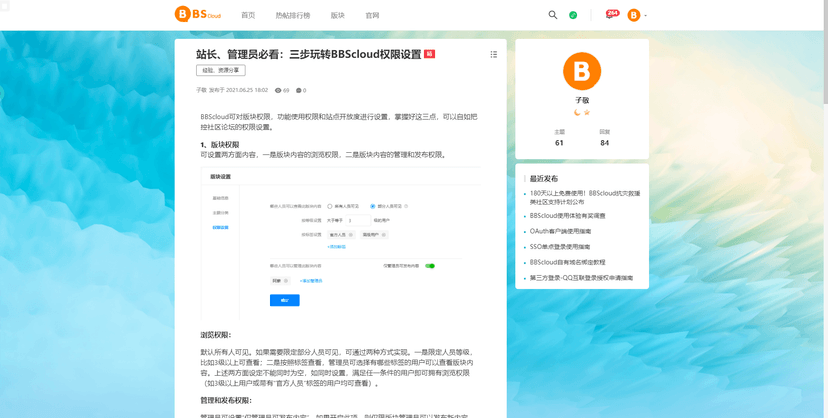Image resolution: width=828 pixels, height=418 pixels.
Task: Click author name 子敬 in post meta line
Action: [x=201, y=90]
